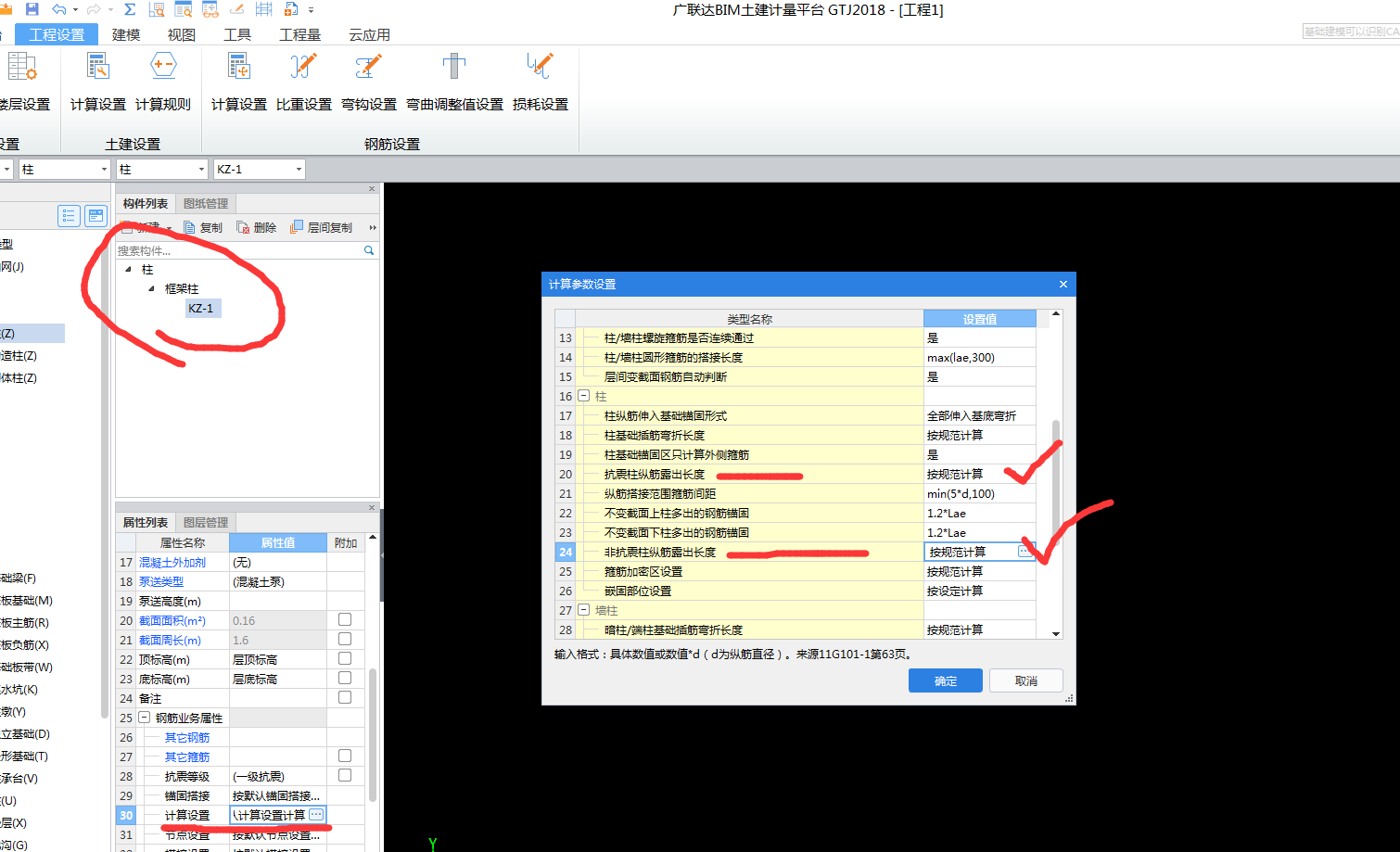This screenshot has width=1400, height=852.
Task: Switch to the 工具 ribbon tab
Action: 237,34
